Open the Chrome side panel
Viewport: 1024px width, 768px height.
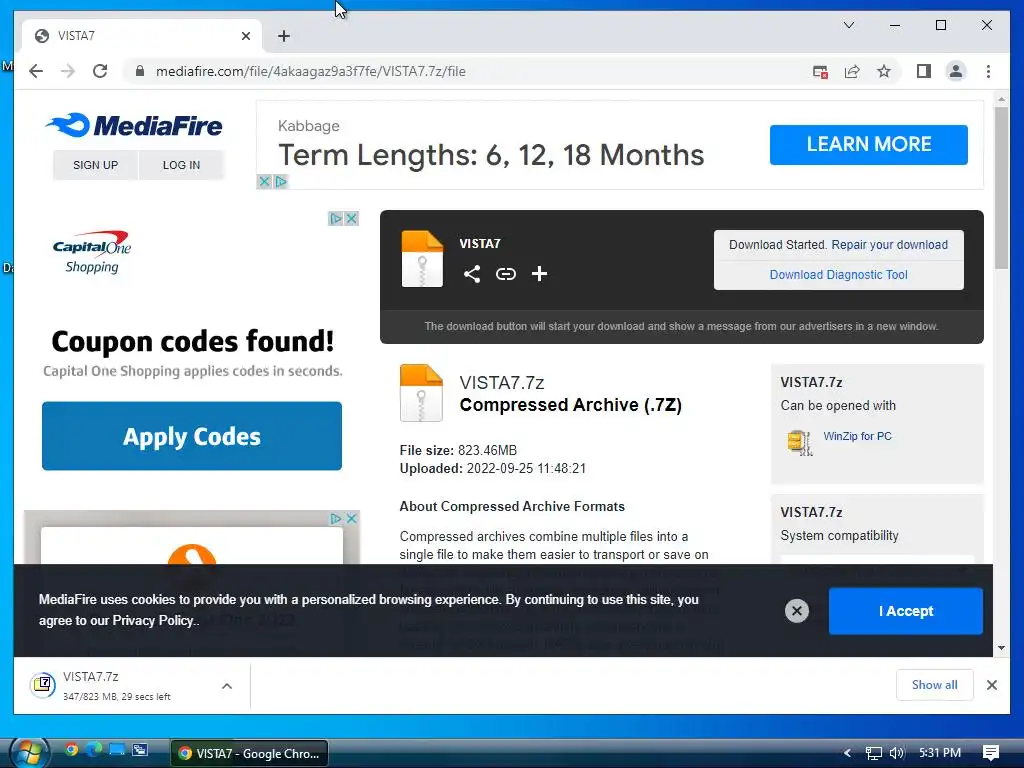923,71
